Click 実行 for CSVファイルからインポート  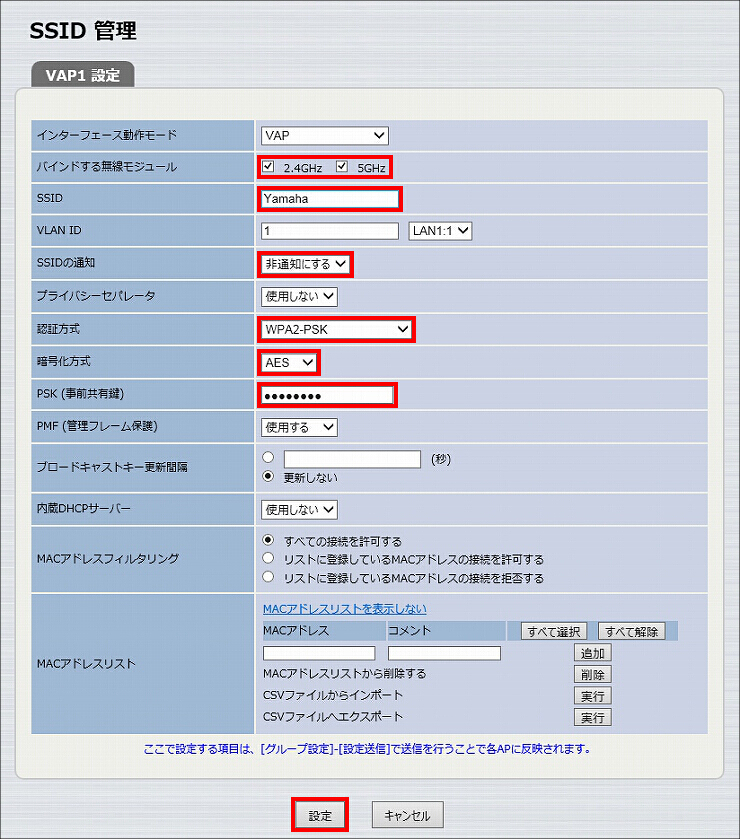pyautogui.click(x=592, y=696)
